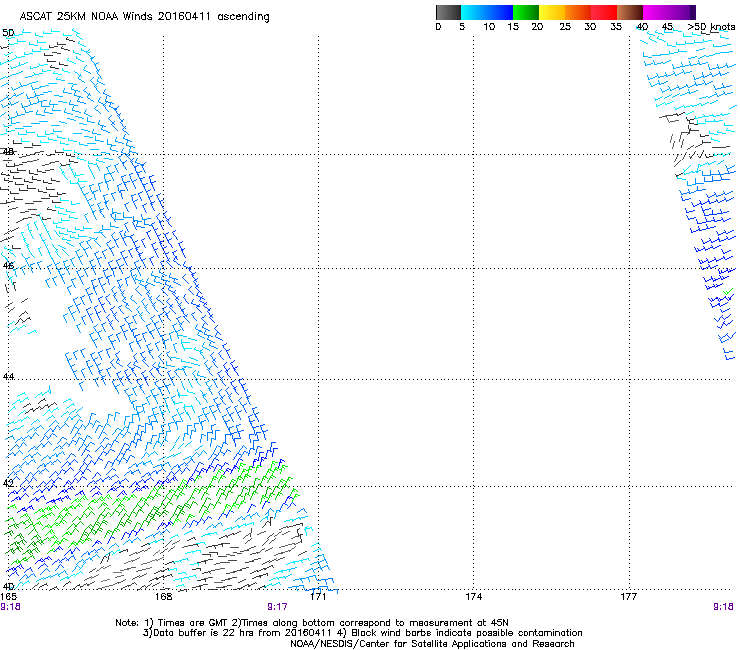This screenshot has width=740, height=650.
Task: Click the legend label '20'
Action: click(x=537, y=27)
